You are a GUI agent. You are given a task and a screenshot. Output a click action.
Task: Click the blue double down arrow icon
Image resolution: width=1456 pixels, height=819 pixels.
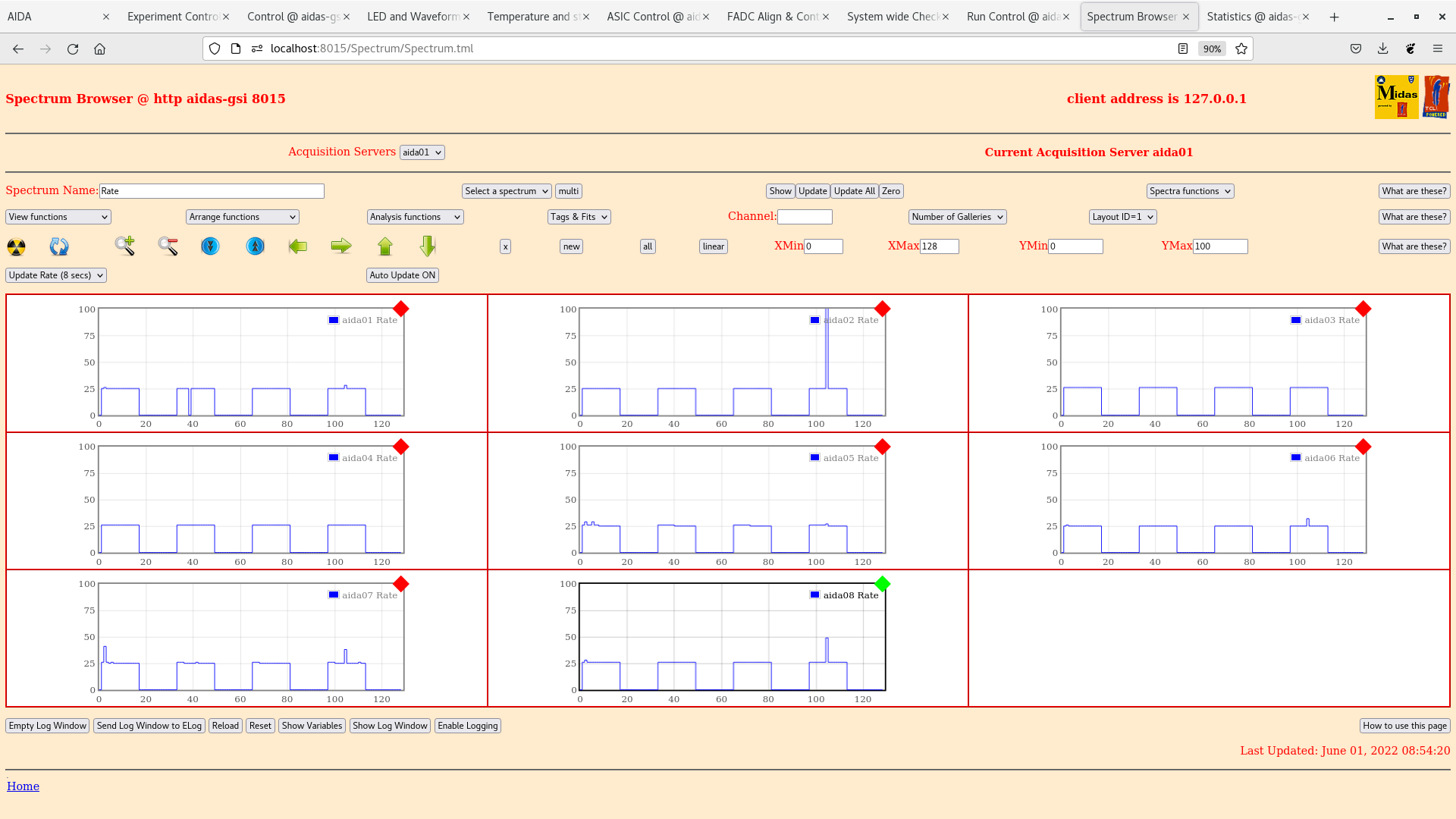tap(210, 246)
